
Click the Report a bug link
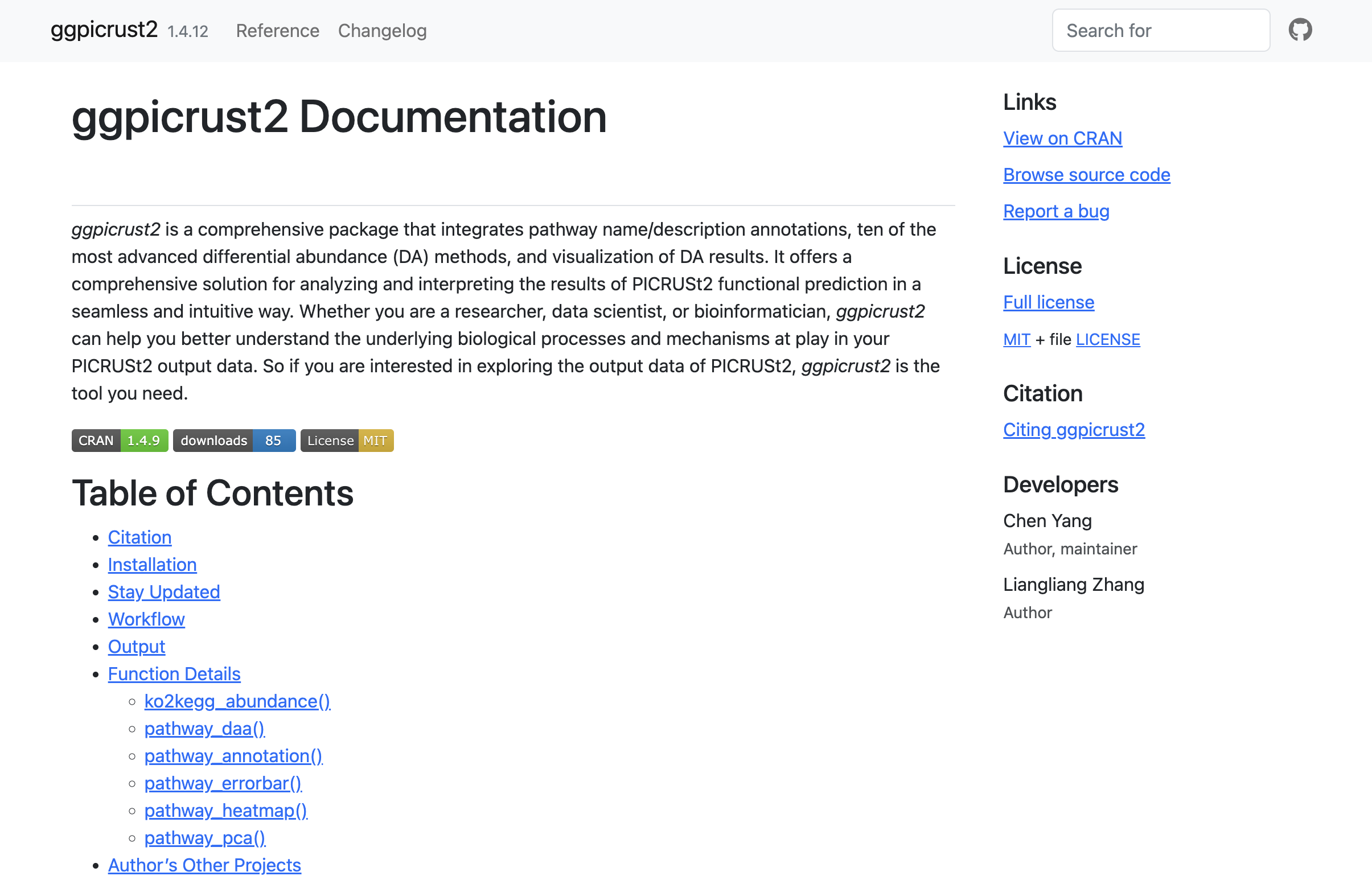click(x=1056, y=211)
